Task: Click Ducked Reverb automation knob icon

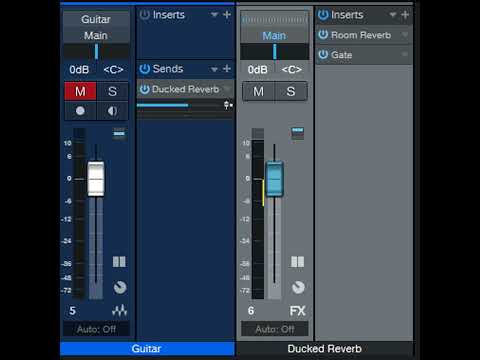Action: [298, 287]
